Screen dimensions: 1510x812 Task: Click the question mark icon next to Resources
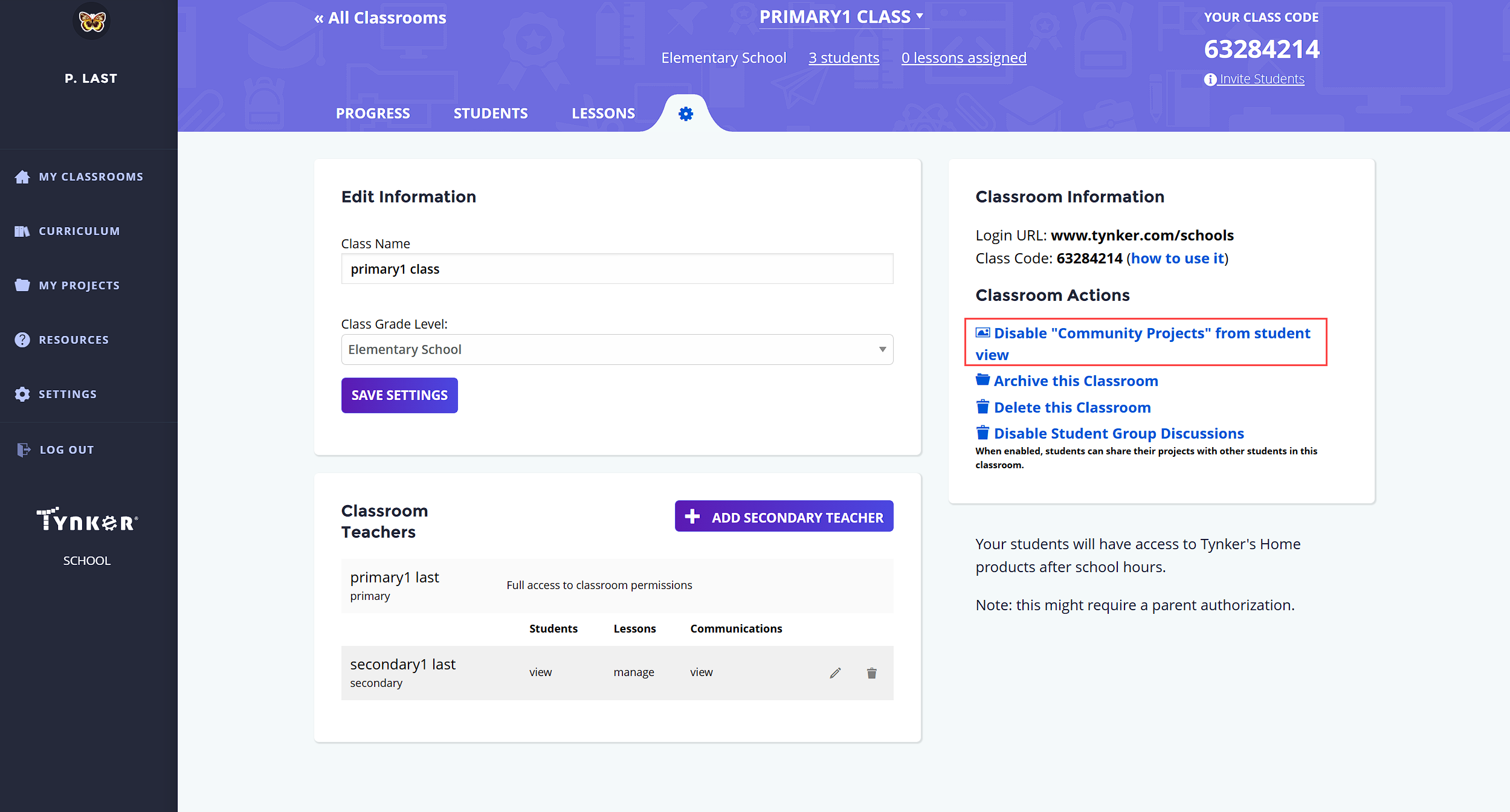pyautogui.click(x=22, y=340)
